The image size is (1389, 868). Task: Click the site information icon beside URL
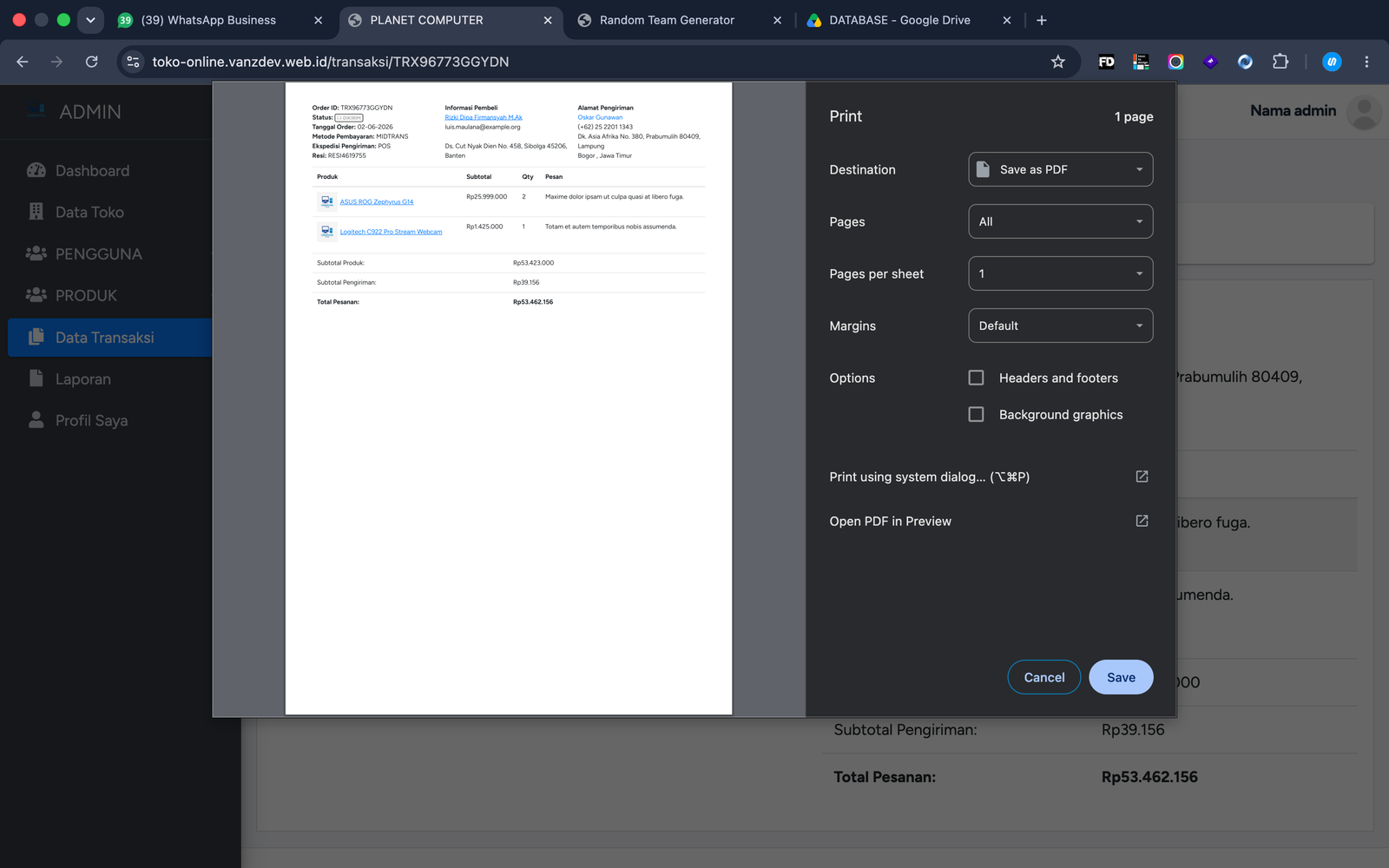click(x=133, y=62)
